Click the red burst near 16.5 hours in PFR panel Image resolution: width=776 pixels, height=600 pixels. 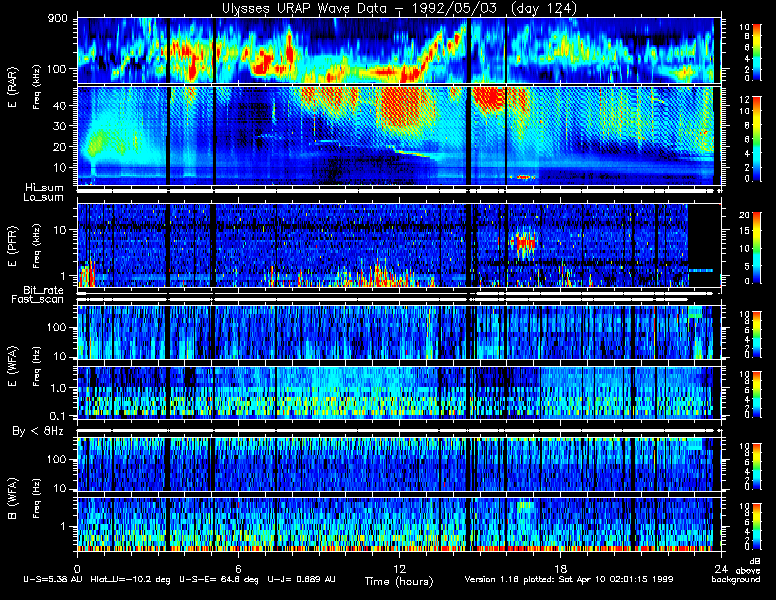pyautogui.click(x=524, y=243)
